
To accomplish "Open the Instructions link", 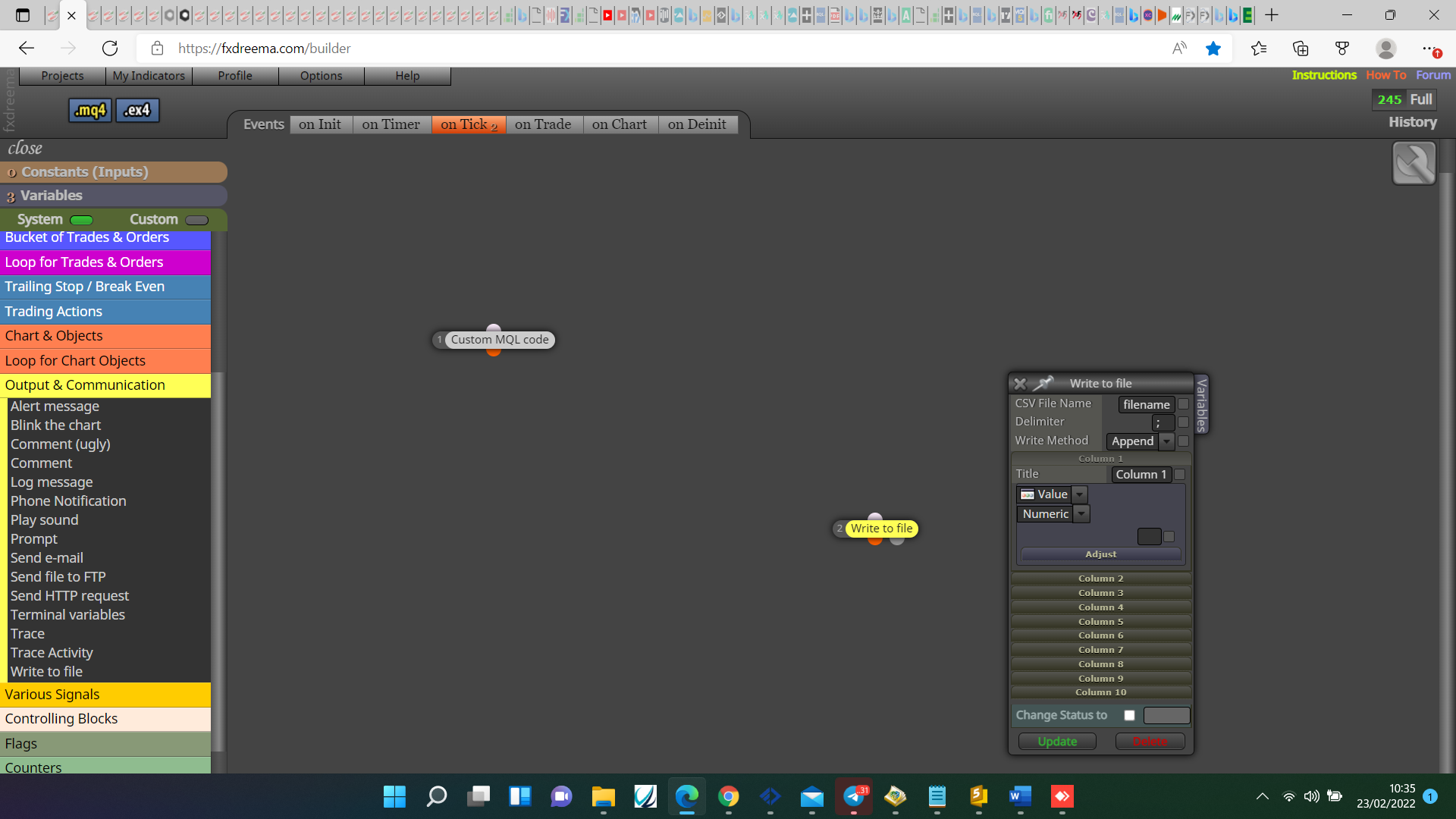I will (1324, 75).
